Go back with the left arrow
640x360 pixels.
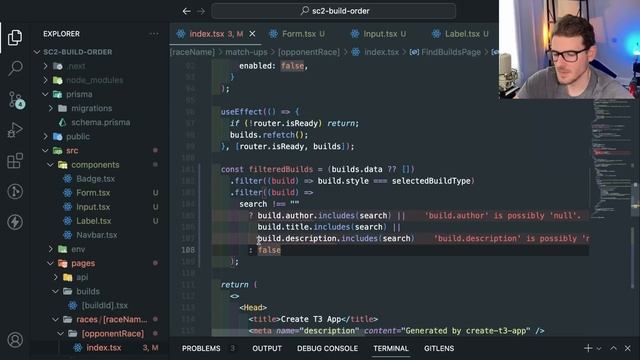[187, 11]
